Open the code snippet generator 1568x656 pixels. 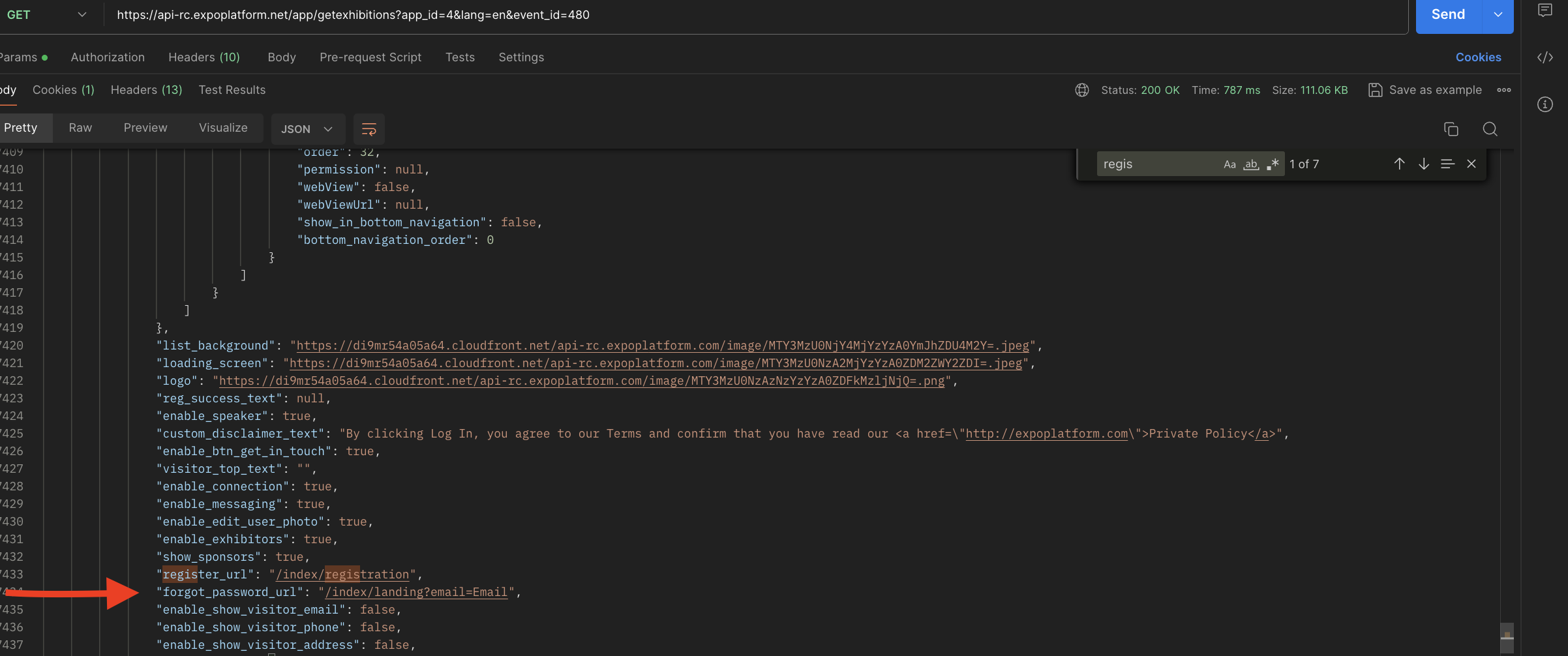tap(1546, 57)
